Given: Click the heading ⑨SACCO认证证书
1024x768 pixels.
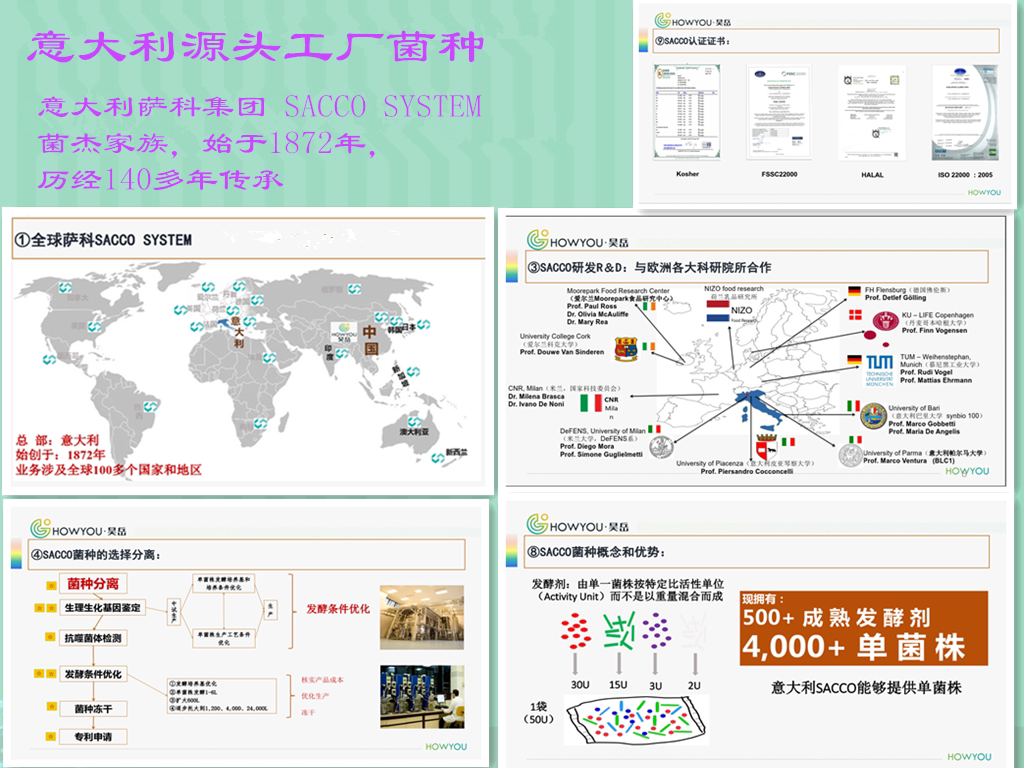Looking at the screenshot, I should 692,40.
